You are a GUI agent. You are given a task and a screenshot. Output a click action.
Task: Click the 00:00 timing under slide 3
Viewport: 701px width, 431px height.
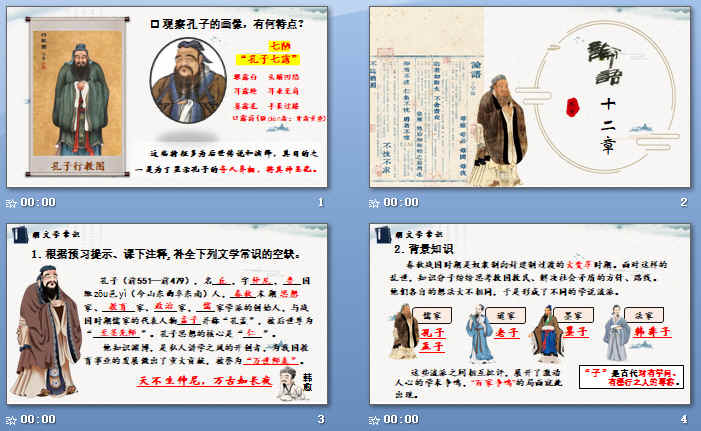[x=38, y=419]
